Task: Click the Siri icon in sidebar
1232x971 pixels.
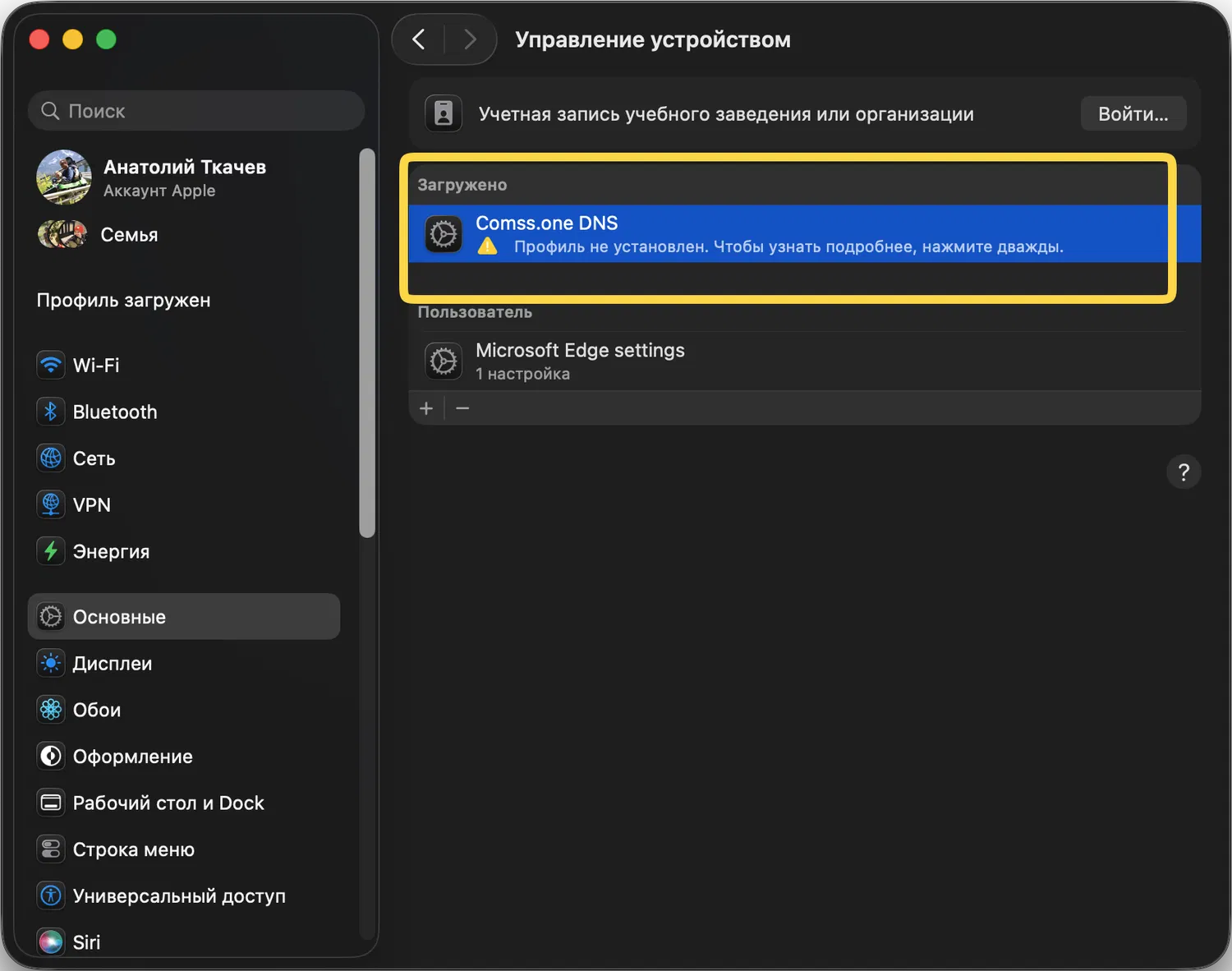Action: tap(51, 941)
